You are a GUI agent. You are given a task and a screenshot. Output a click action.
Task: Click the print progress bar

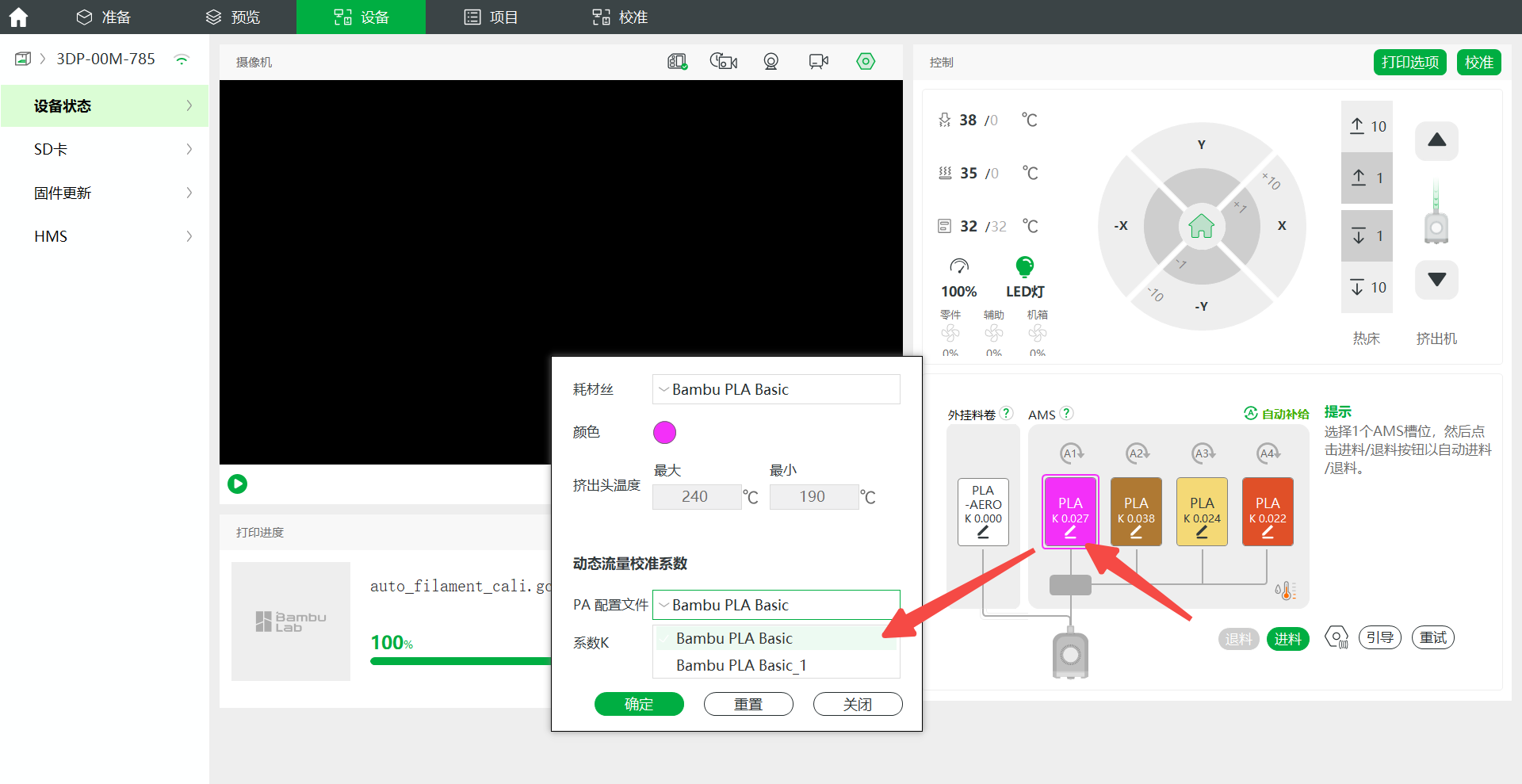pos(461,661)
